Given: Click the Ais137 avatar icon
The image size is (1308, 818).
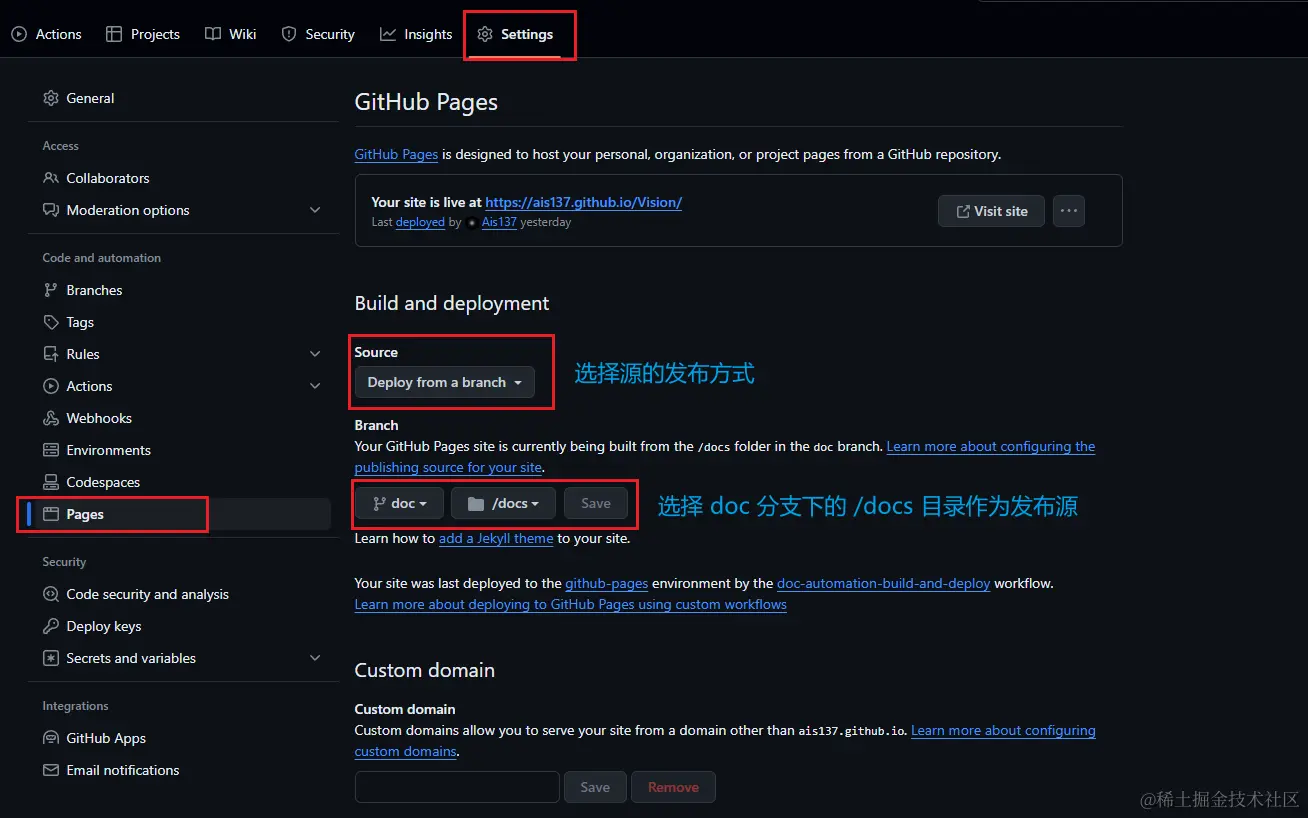Looking at the screenshot, I should pyautogui.click(x=472, y=223).
